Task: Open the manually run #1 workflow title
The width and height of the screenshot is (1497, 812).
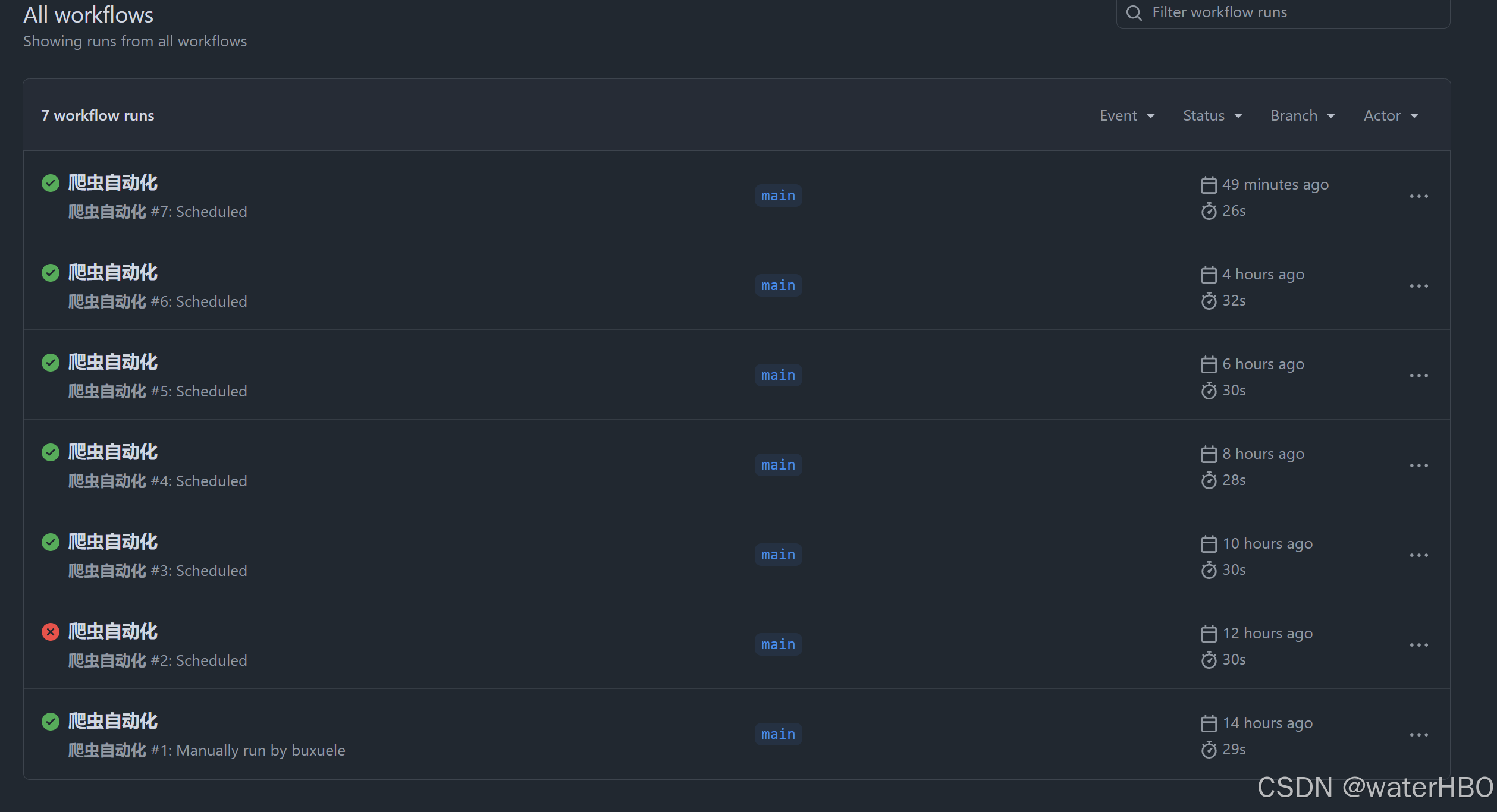Action: coord(113,721)
